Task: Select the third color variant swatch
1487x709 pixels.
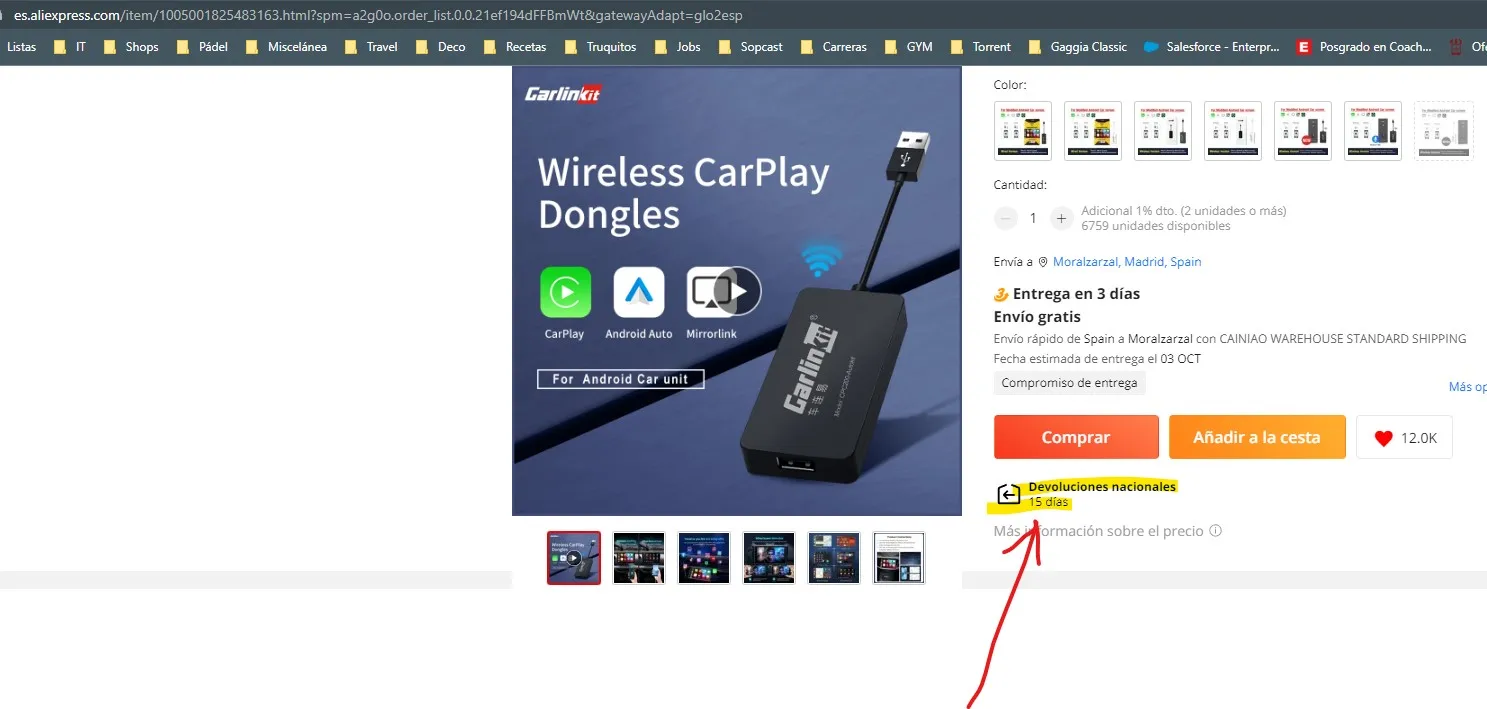Action: [1162, 131]
